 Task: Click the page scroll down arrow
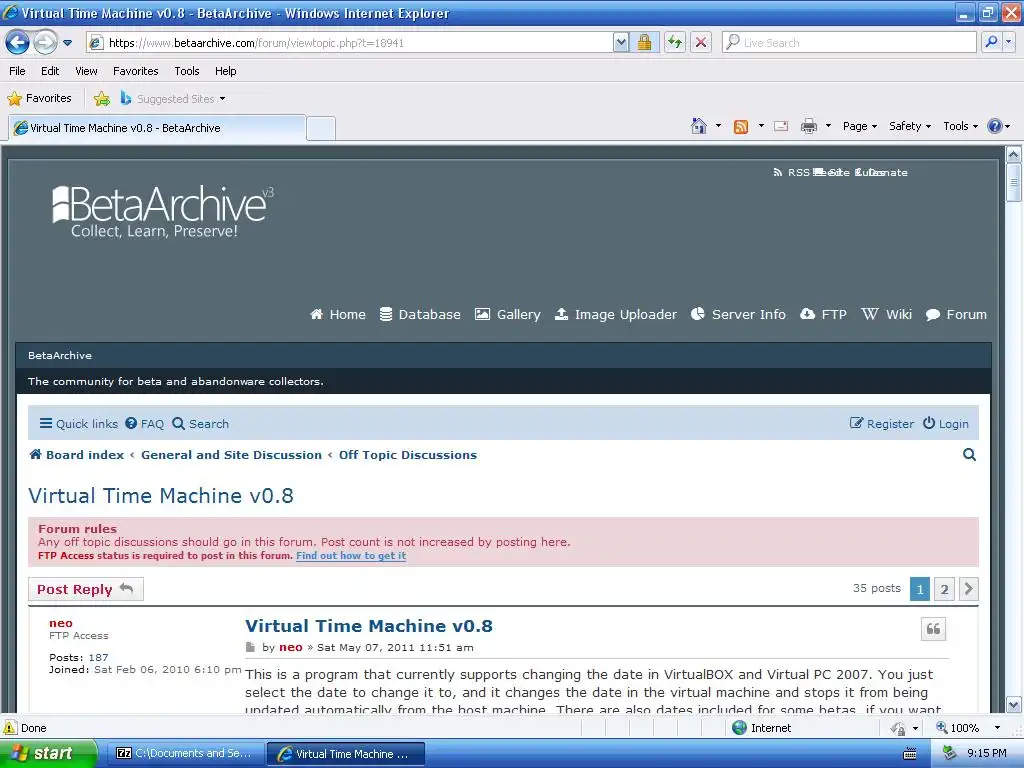pos(1014,705)
